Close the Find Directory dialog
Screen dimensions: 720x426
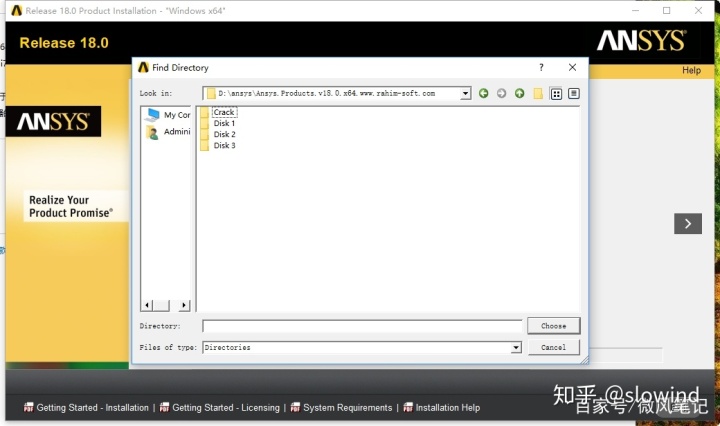[x=572, y=67]
